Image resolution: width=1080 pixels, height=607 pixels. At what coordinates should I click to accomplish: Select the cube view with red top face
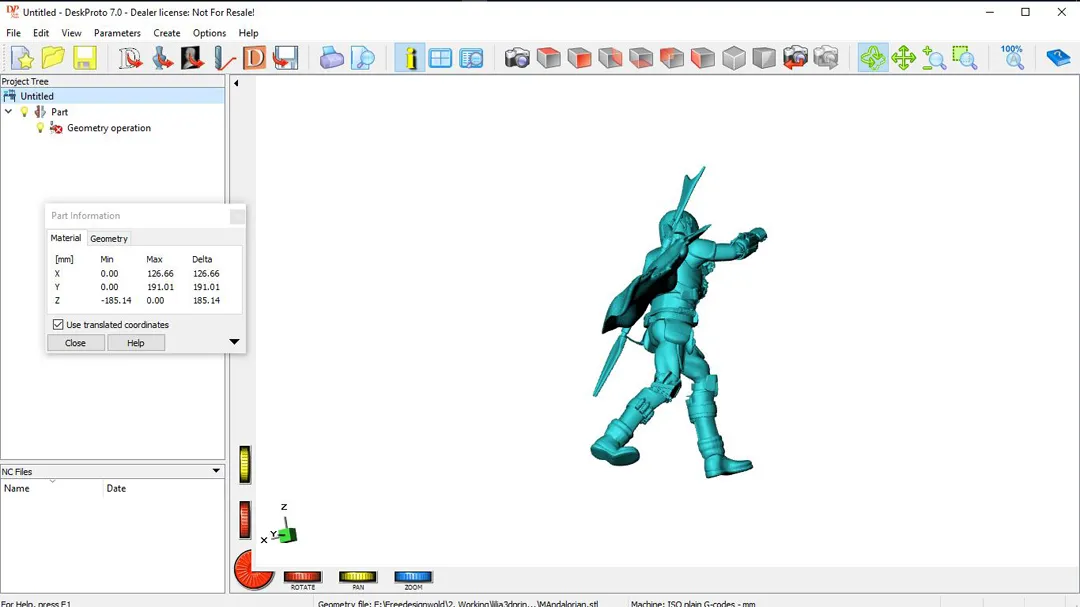(x=548, y=58)
